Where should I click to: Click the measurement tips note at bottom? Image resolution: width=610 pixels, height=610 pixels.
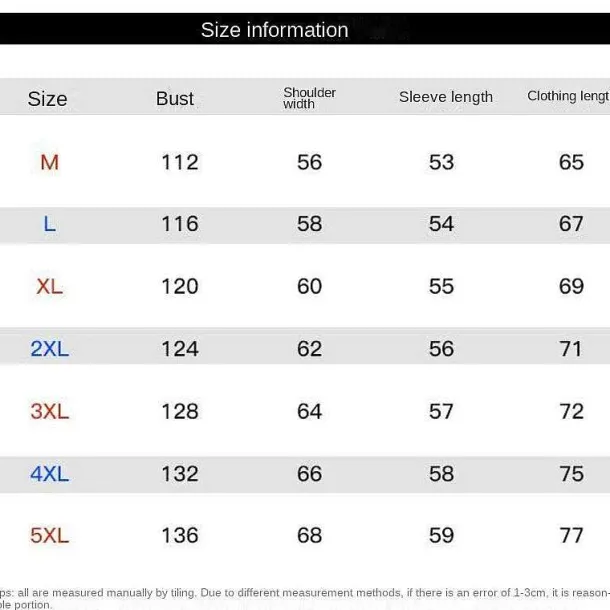305,598
